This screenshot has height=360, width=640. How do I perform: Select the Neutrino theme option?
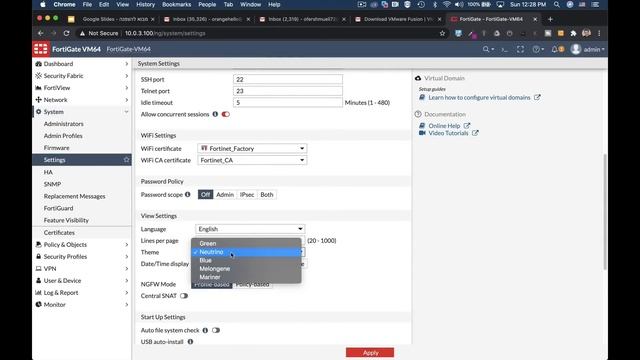point(246,252)
